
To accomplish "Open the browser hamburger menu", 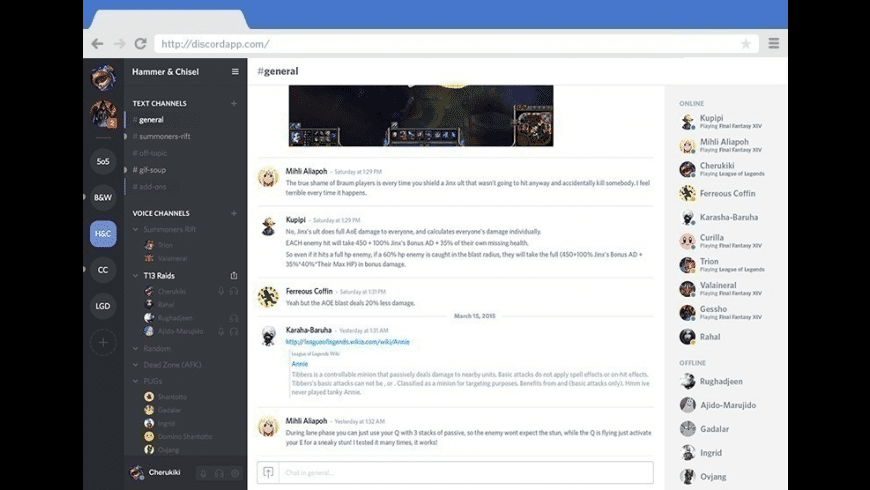I will 773,43.
